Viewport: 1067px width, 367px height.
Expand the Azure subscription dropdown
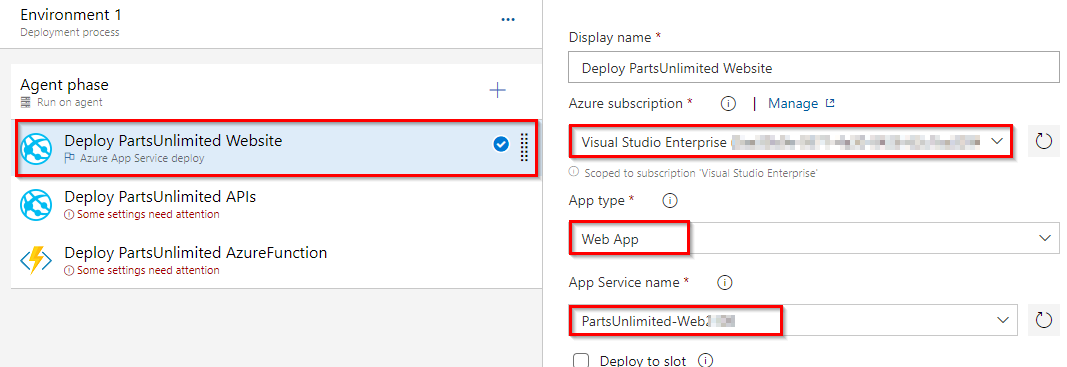pyautogui.click(x=996, y=142)
